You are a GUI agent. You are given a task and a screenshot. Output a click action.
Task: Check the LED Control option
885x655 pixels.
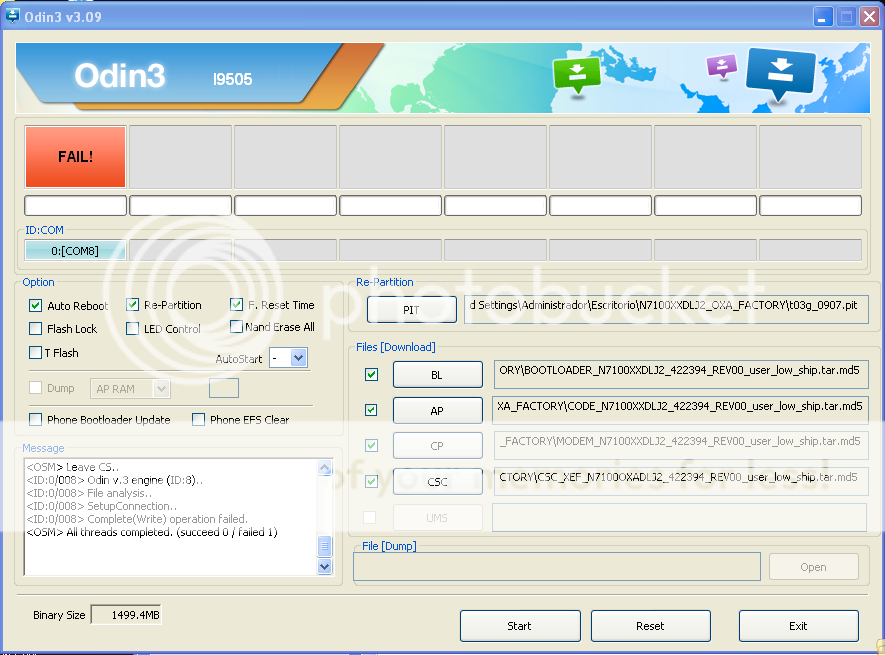pyautogui.click(x=133, y=329)
